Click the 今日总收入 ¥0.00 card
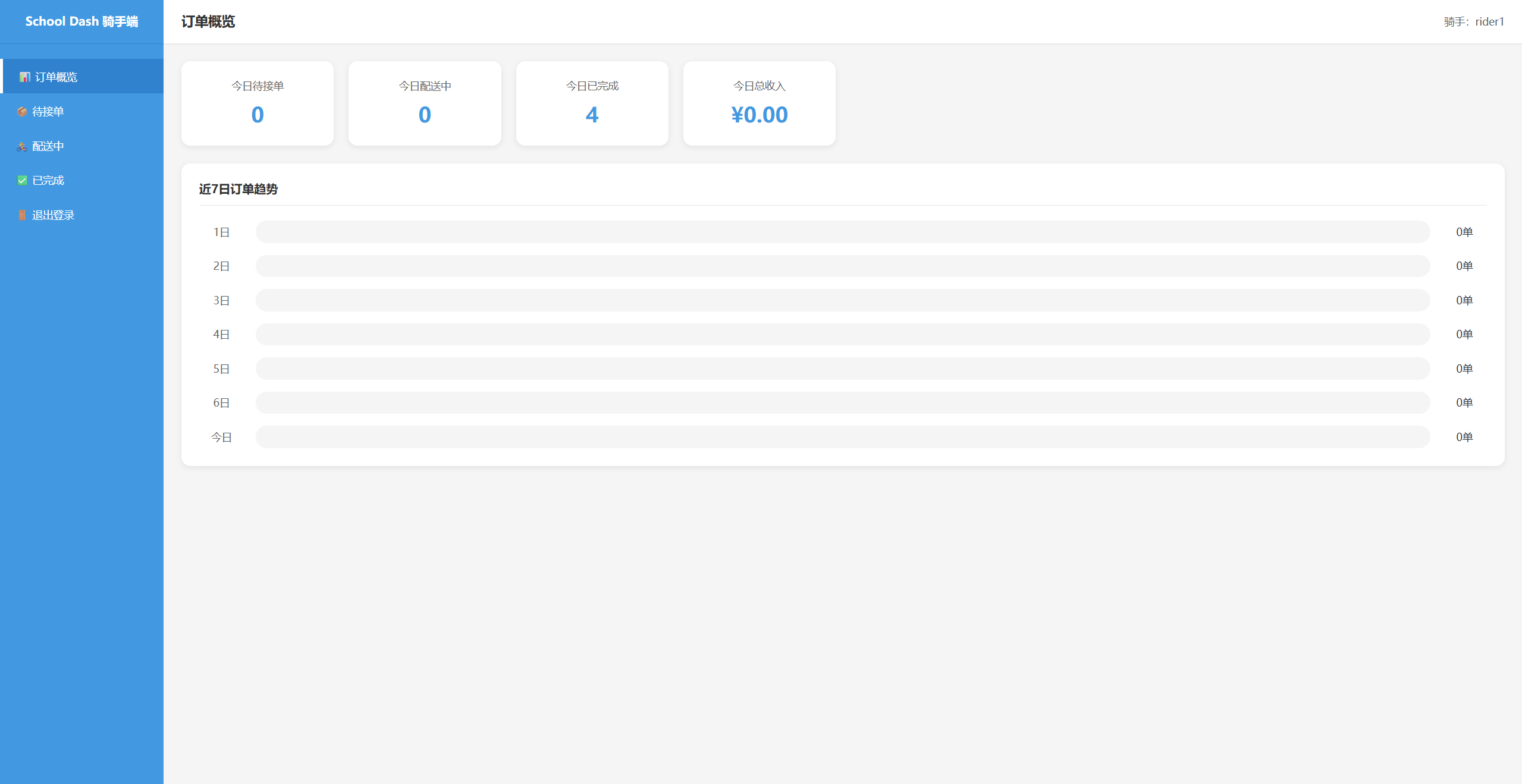 pyautogui.click(x=759, y=103)
